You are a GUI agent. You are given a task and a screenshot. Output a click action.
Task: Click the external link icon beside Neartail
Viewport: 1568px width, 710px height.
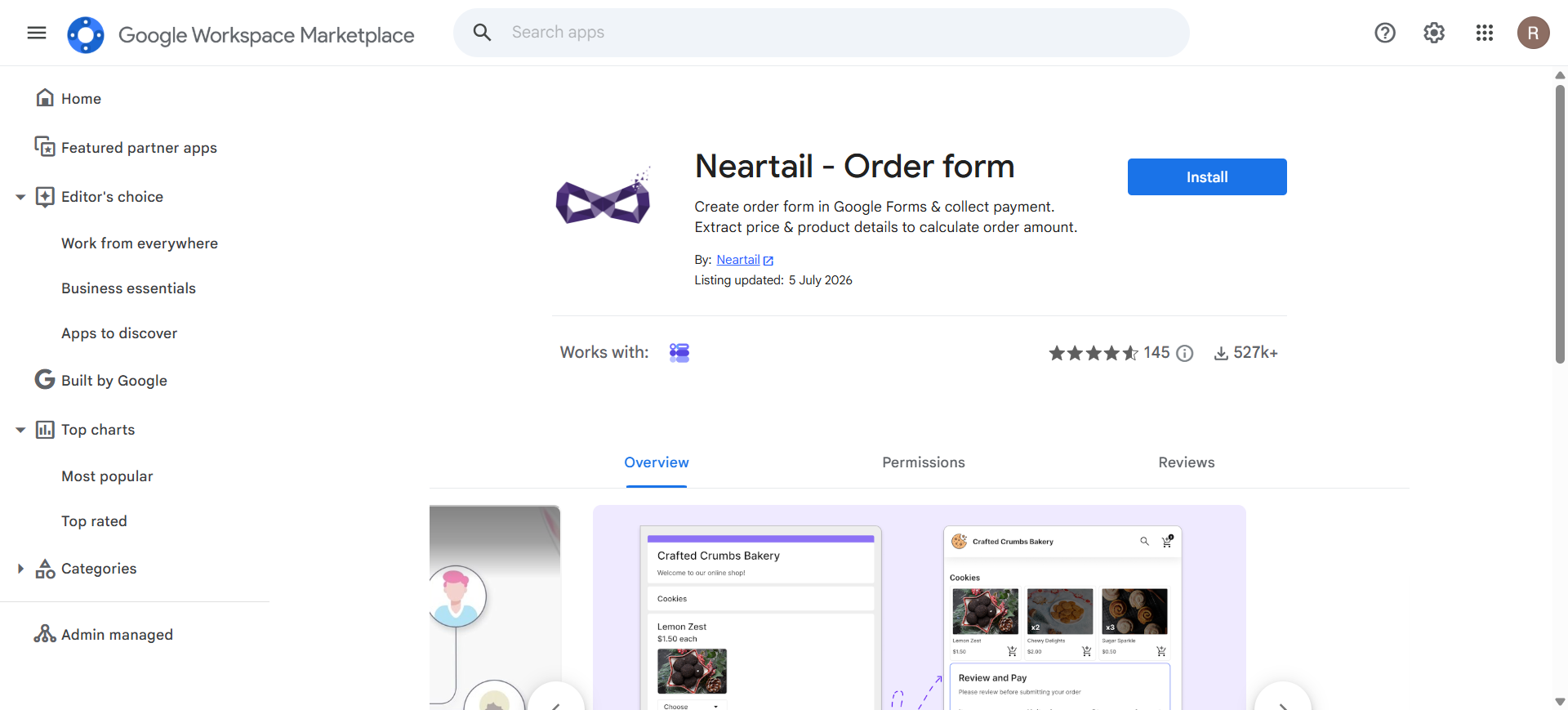click(768, 261)
